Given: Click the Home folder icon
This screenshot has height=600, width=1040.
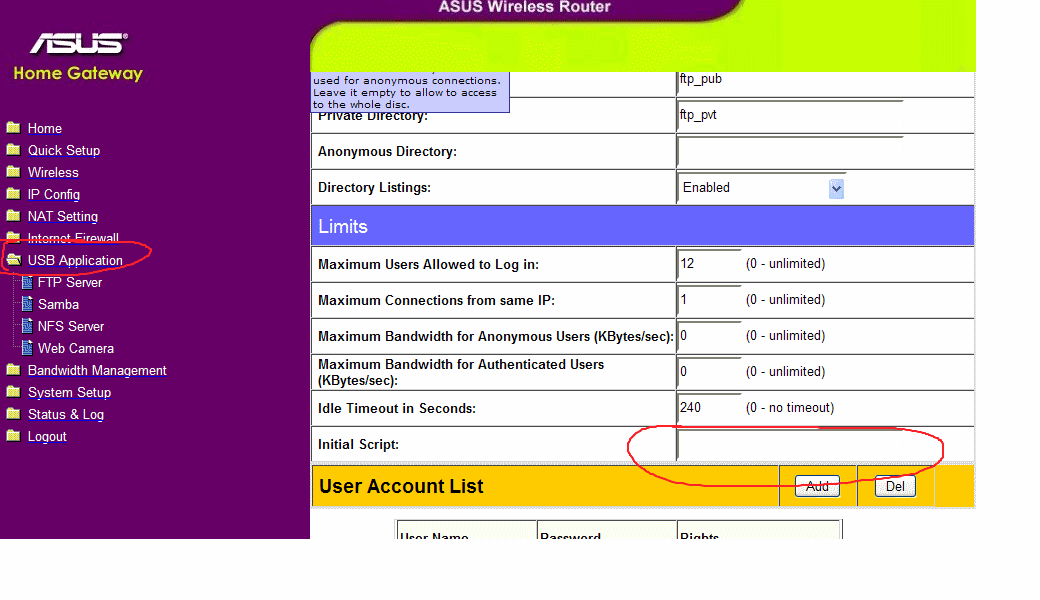Looking at the screenshot, I should pyautogui.click(x=13, y=127).
